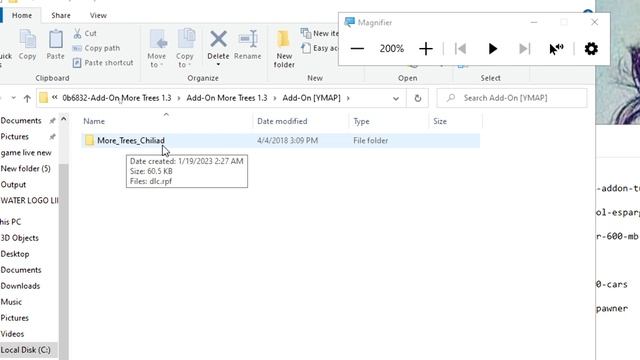
Task: Close the Magnifier window
Action: tap(594, 22)
